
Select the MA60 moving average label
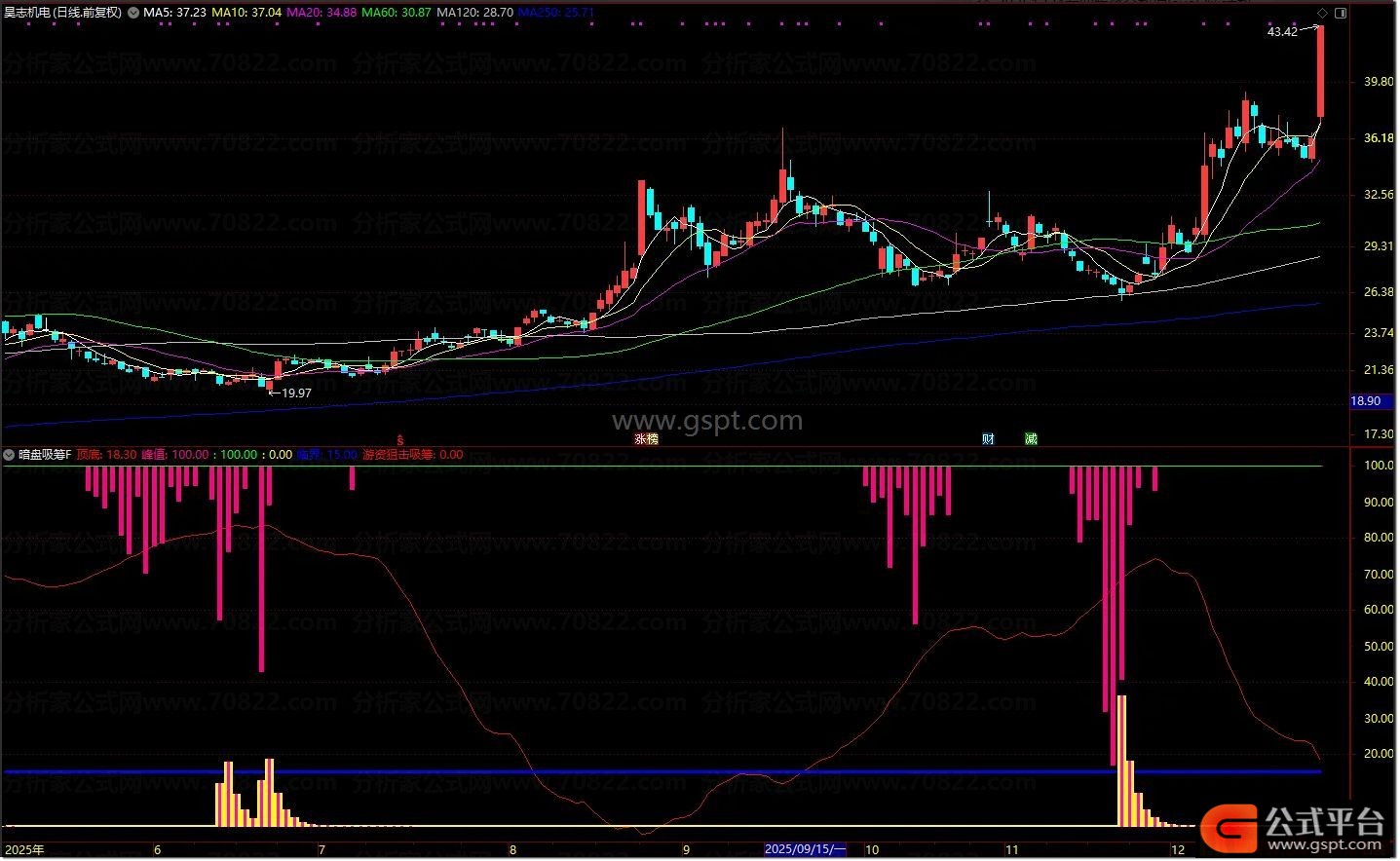[396, 13]
